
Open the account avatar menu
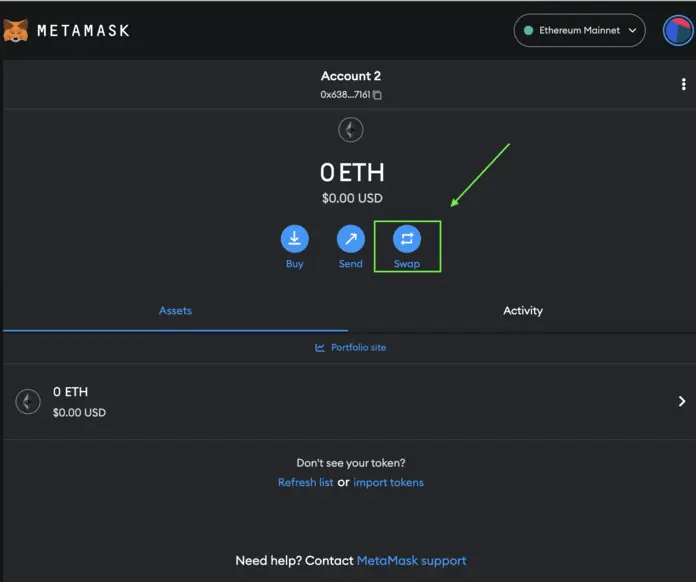point(678,31)
